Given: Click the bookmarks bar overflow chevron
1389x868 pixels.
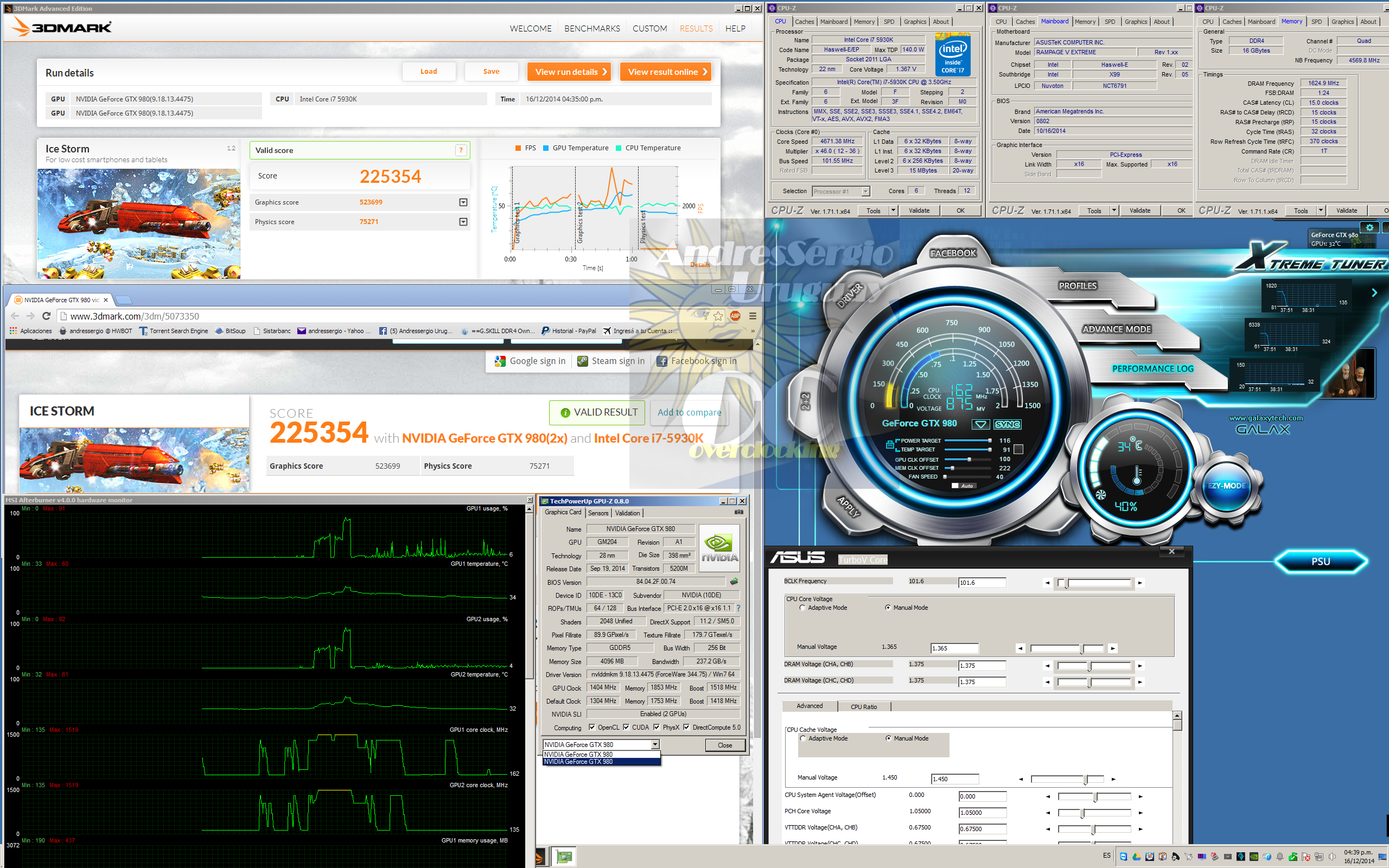Looking at the screenshot, I should point(753,331).
